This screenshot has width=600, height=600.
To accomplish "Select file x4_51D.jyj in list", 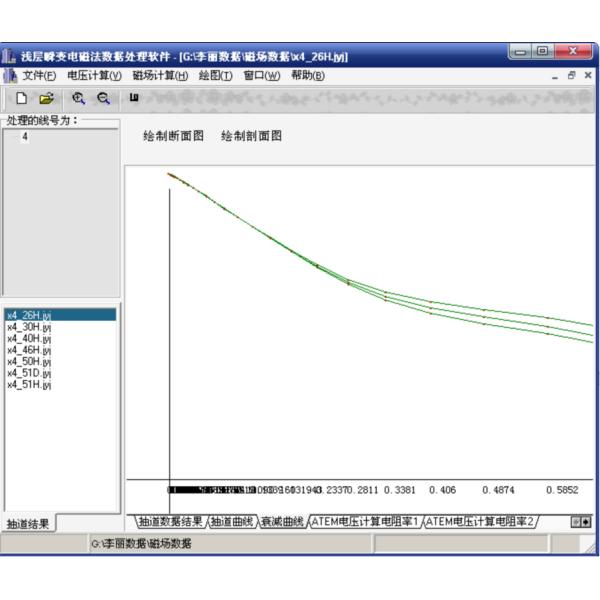I will [30, 373].
